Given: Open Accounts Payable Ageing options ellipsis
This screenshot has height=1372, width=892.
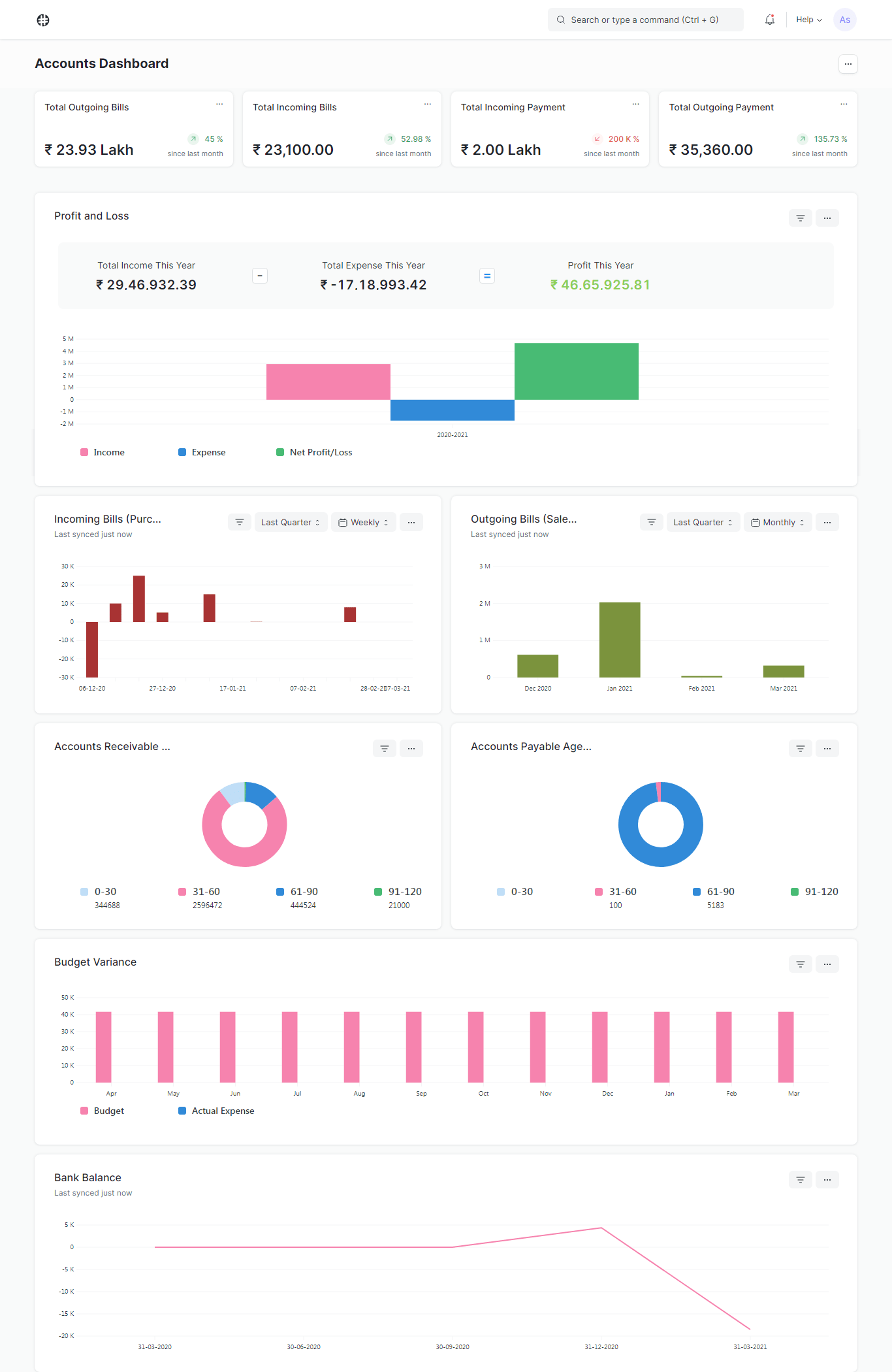Looking at the screenshot, I should (827, 749).
